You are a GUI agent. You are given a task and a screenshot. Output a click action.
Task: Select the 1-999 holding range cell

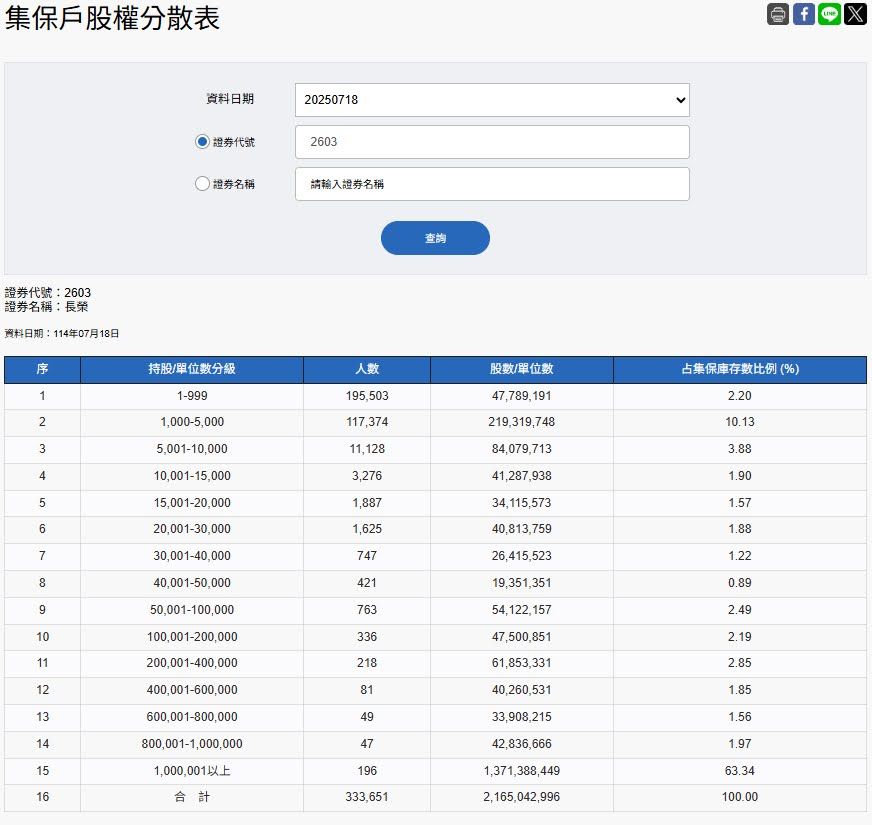tap(192, 396)
